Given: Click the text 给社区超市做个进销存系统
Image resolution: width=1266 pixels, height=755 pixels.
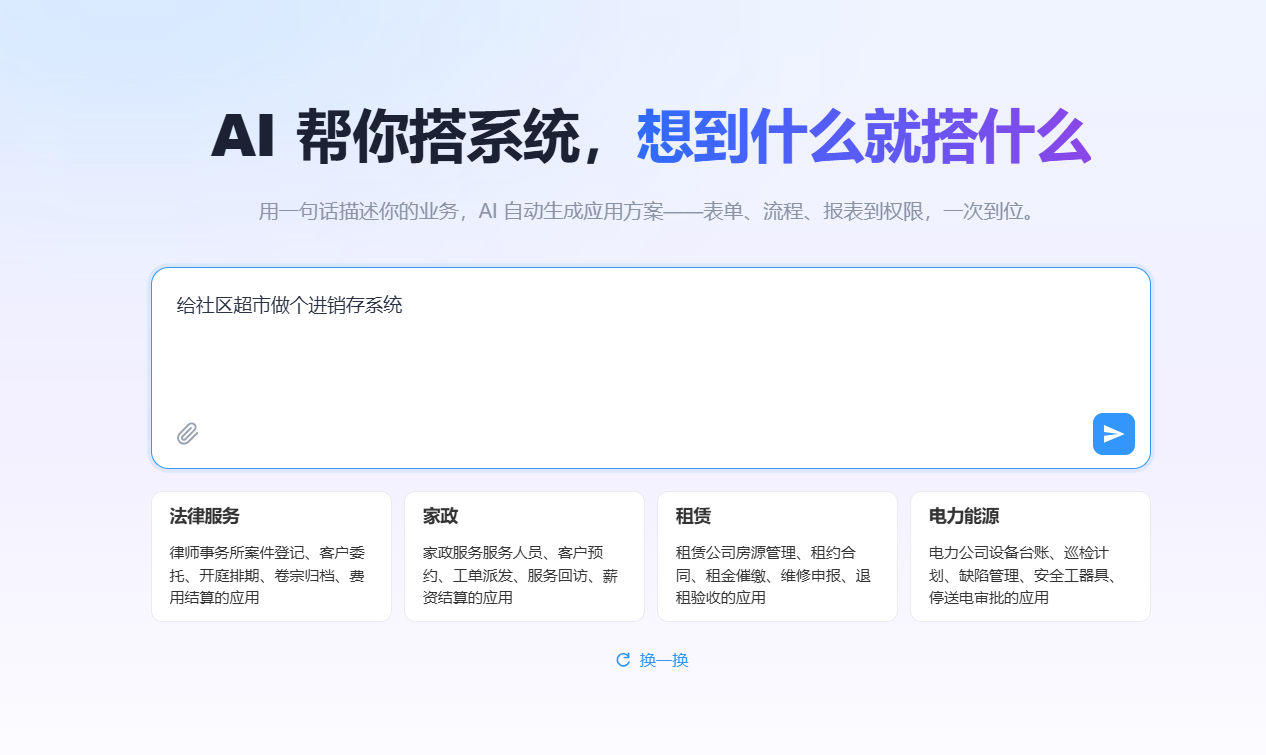Looking at the screenshot, I should pyautogui.click(x=289, y=306).
